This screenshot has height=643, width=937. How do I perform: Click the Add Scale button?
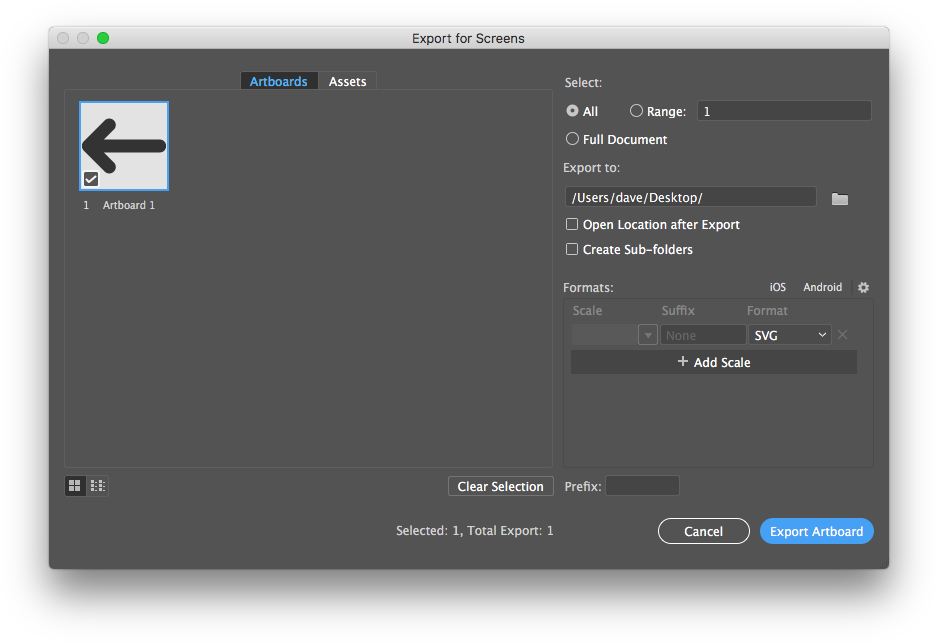(714, 362)
